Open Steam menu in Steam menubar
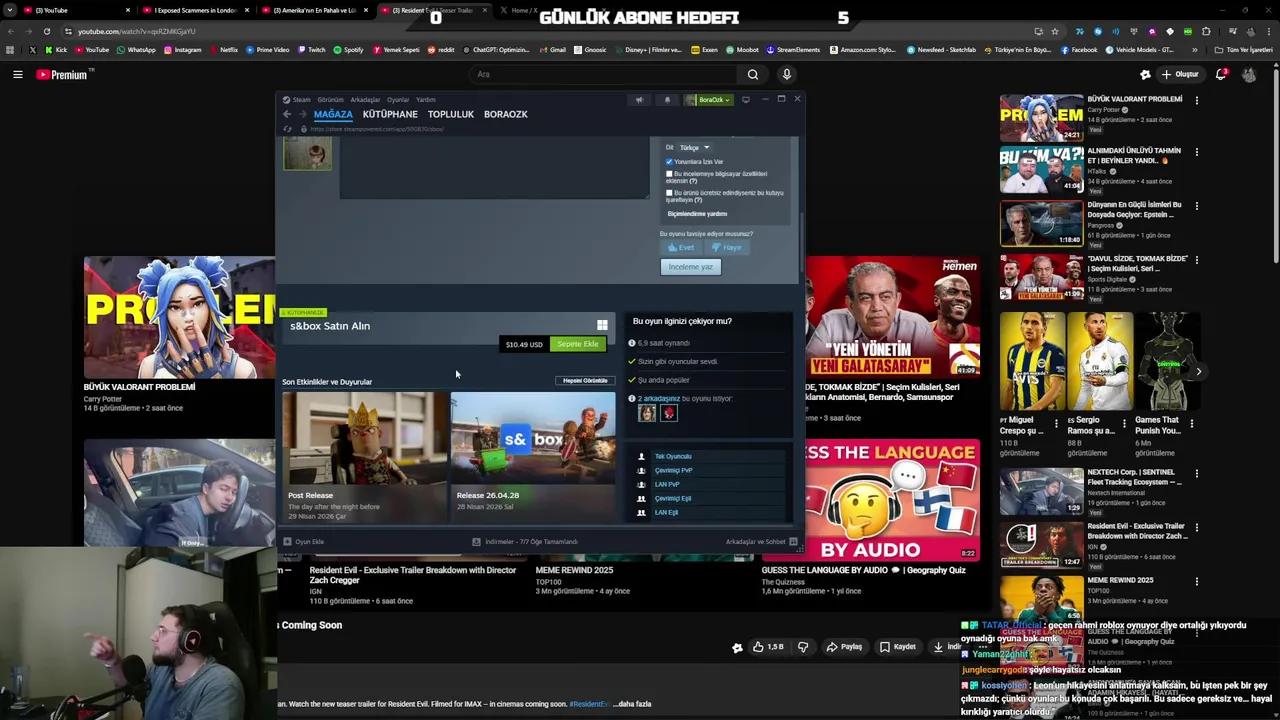The image size is (1280, 720). click(x=301, y=100)
